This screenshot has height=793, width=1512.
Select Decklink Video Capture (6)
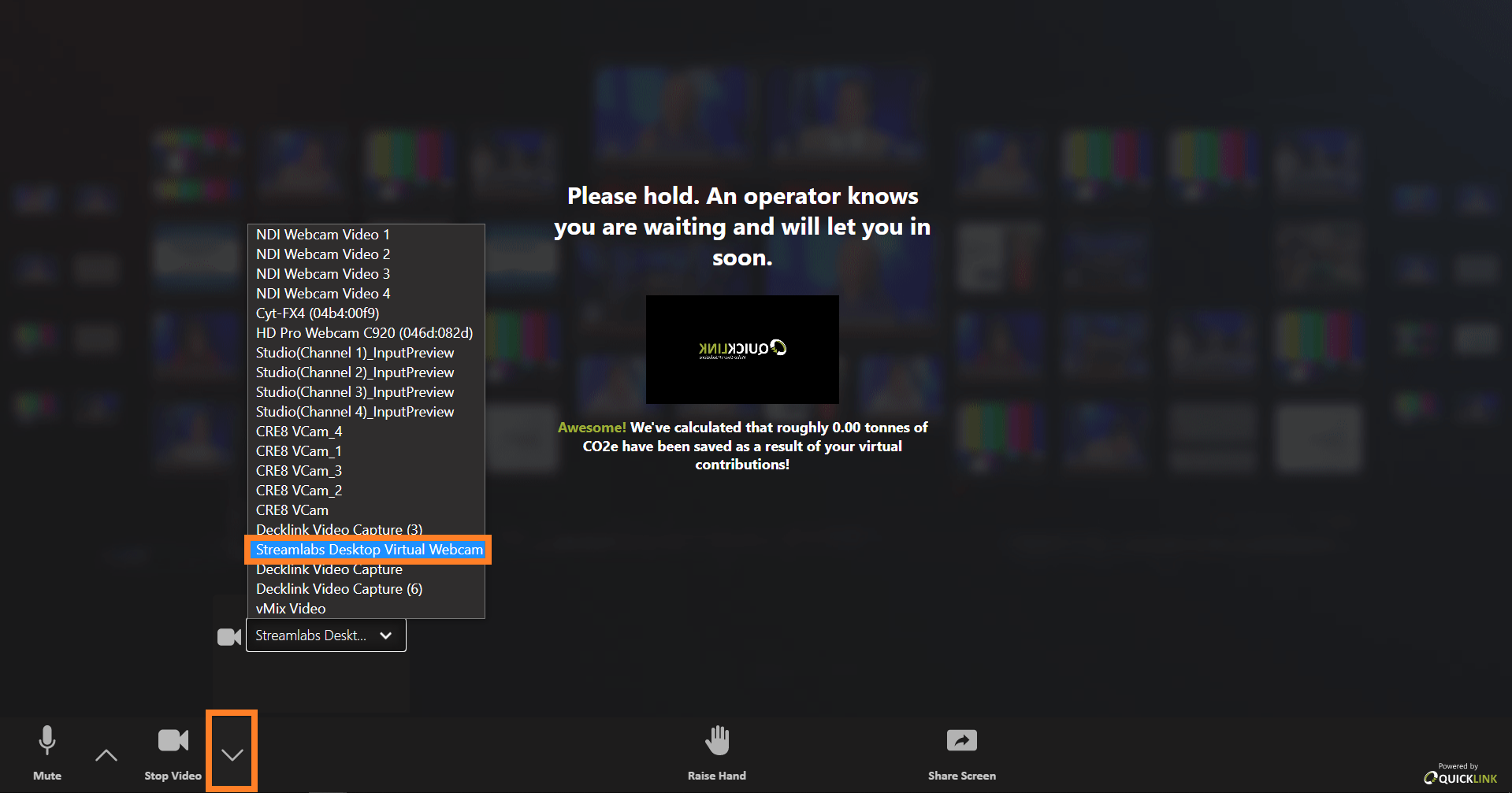click(366, 589)
